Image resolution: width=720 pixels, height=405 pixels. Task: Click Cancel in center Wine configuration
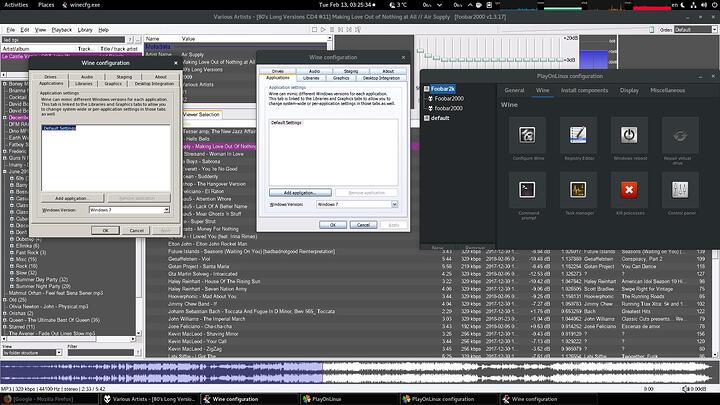click(x=363, y=225)
